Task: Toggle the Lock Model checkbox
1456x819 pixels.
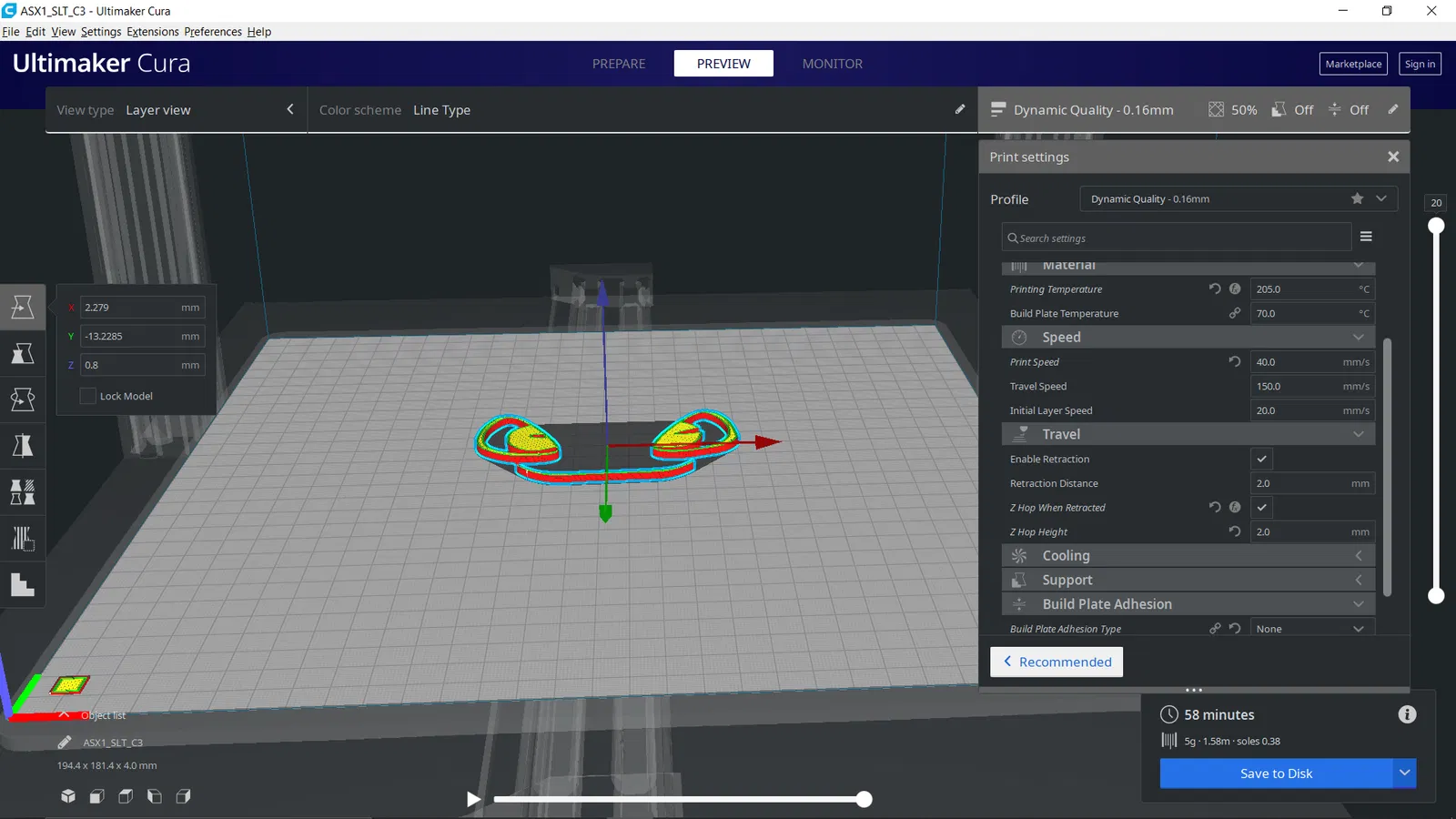Action: pyautogui.click(x=88, y=396)
